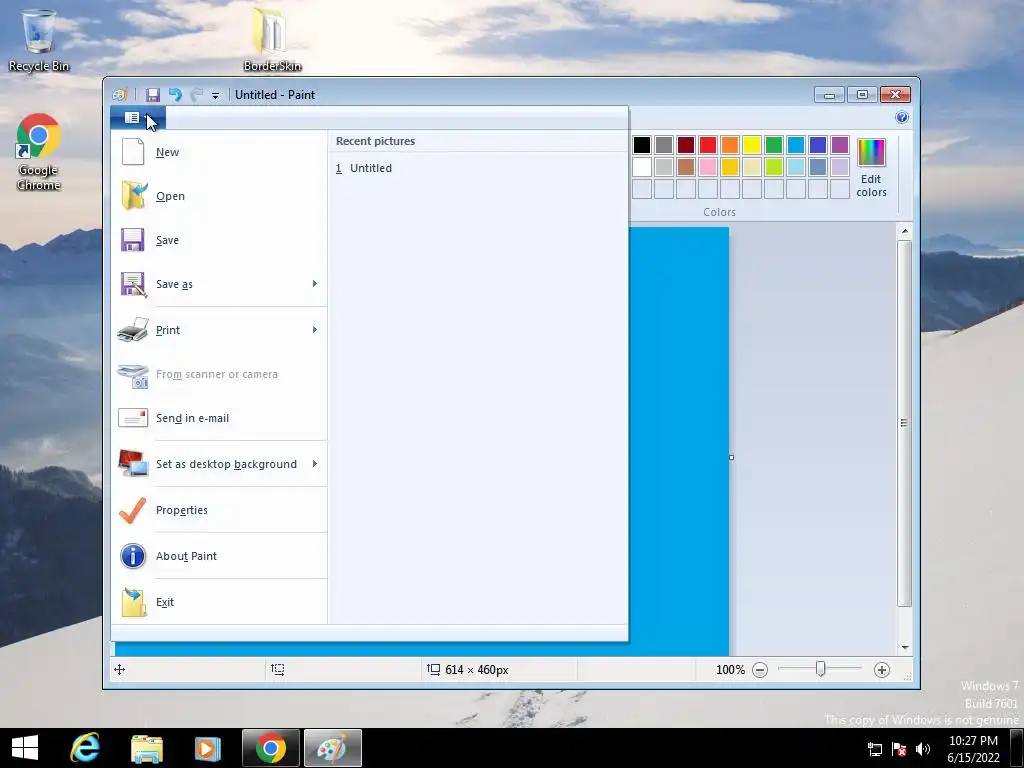
Task: Open File Explorer from the taskbar
Action: tap(147, 748)
